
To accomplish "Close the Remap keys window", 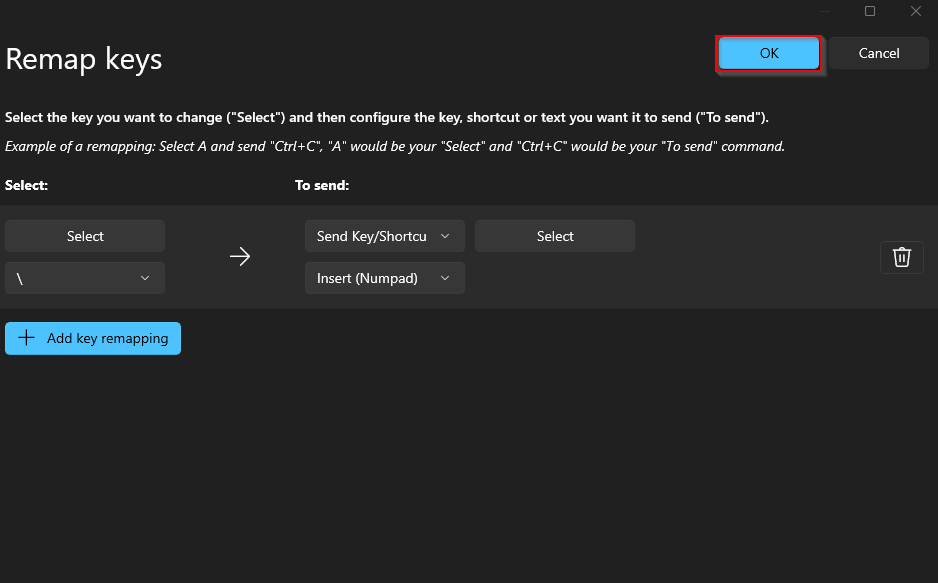I will point(915,11).
